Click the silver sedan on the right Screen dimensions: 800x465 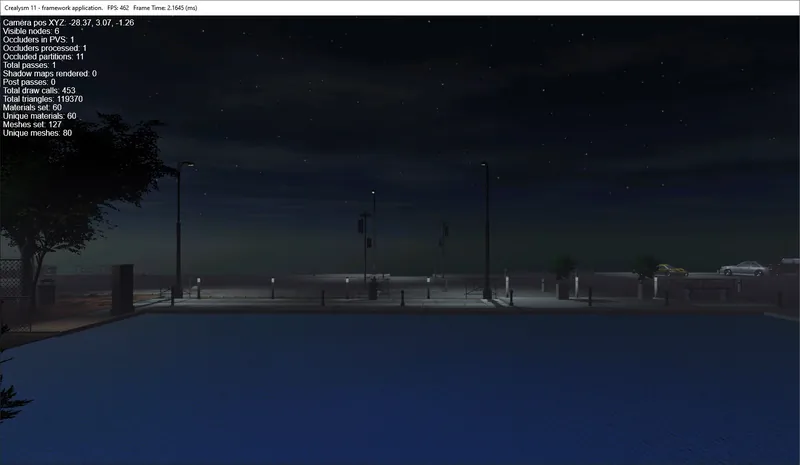(x=744, y=268)
